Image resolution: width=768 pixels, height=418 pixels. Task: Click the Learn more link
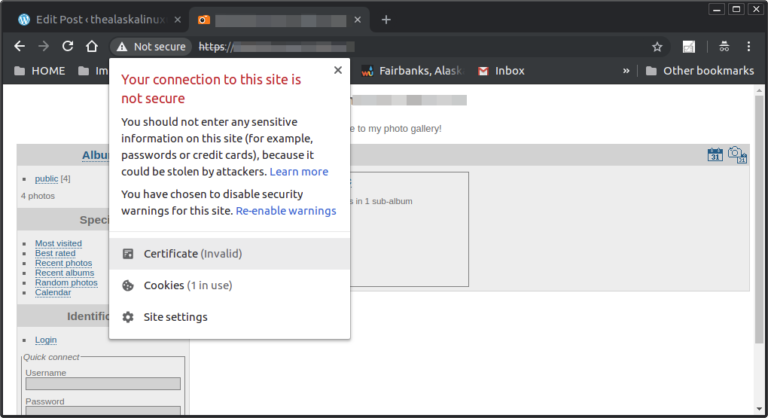coord(299,172)
